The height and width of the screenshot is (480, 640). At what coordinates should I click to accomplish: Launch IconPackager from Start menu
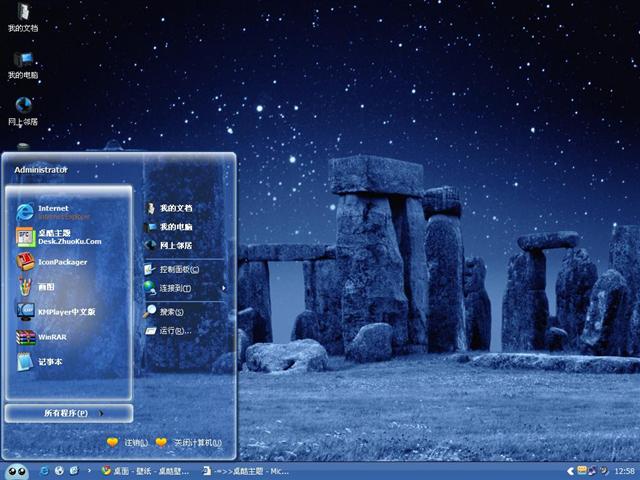[x=52, y=262]
